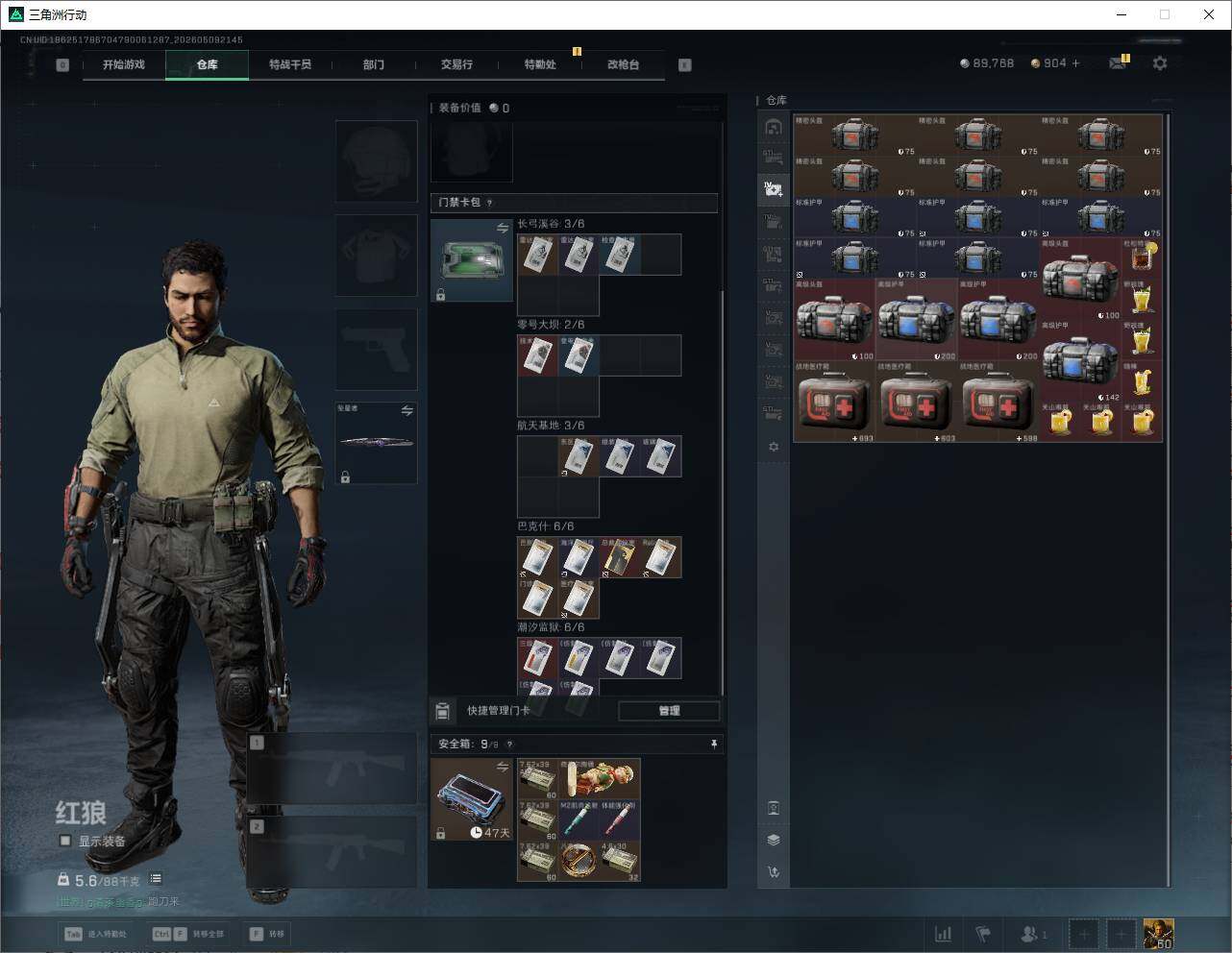Image resolution: width=1232 pixels, height=953 pixels.
Task: Switch to the 特战干员 tab
Action: pos(290,64)
